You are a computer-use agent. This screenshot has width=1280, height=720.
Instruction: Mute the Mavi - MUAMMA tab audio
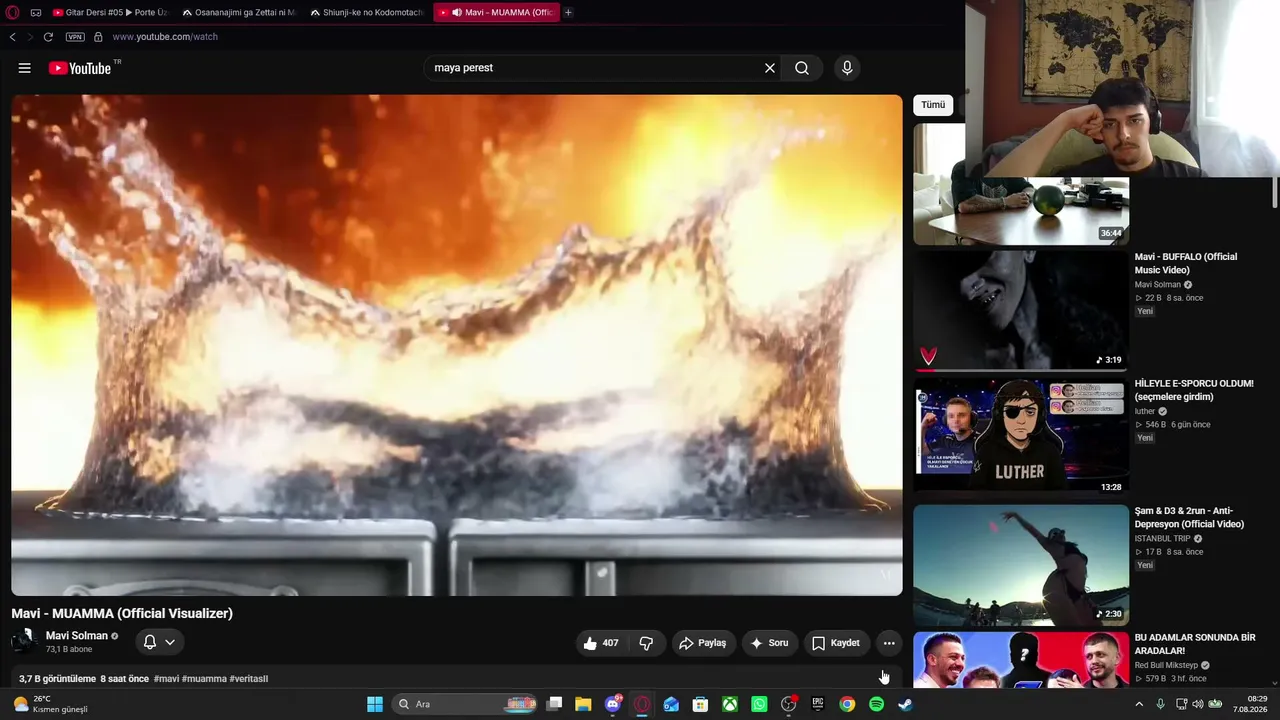[x=457, y=13]
